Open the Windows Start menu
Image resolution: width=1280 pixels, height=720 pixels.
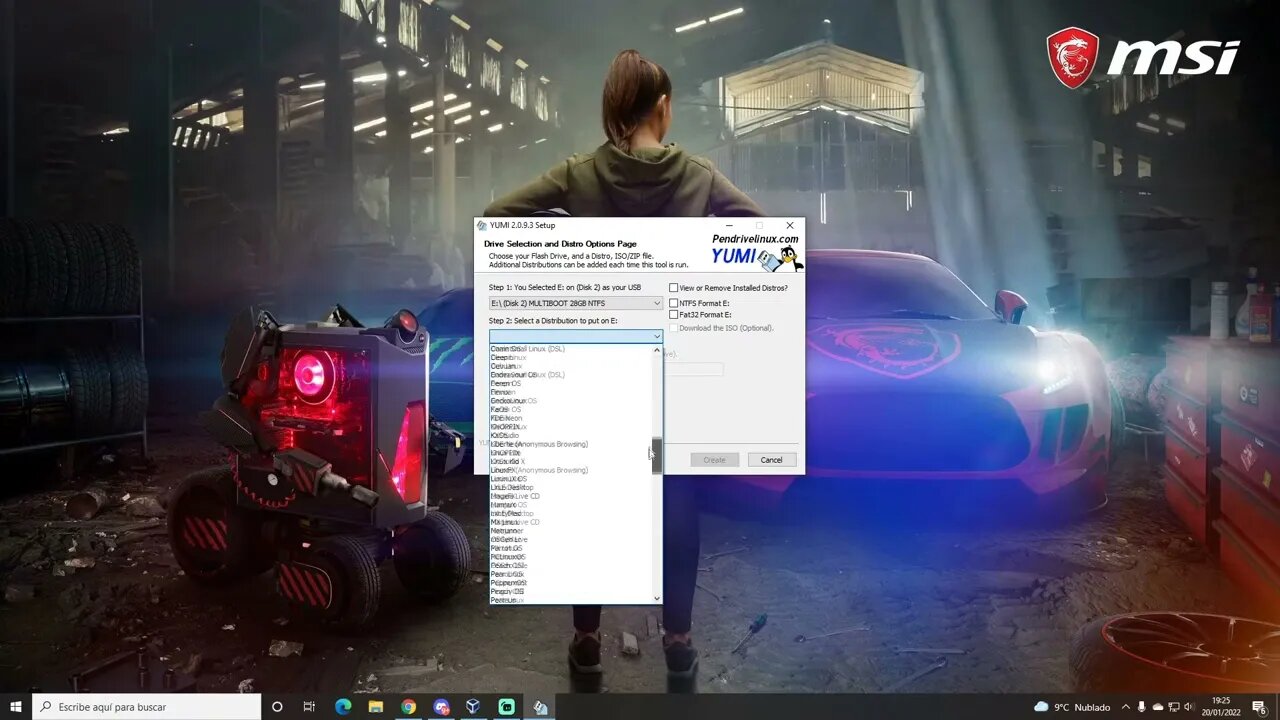16,707
